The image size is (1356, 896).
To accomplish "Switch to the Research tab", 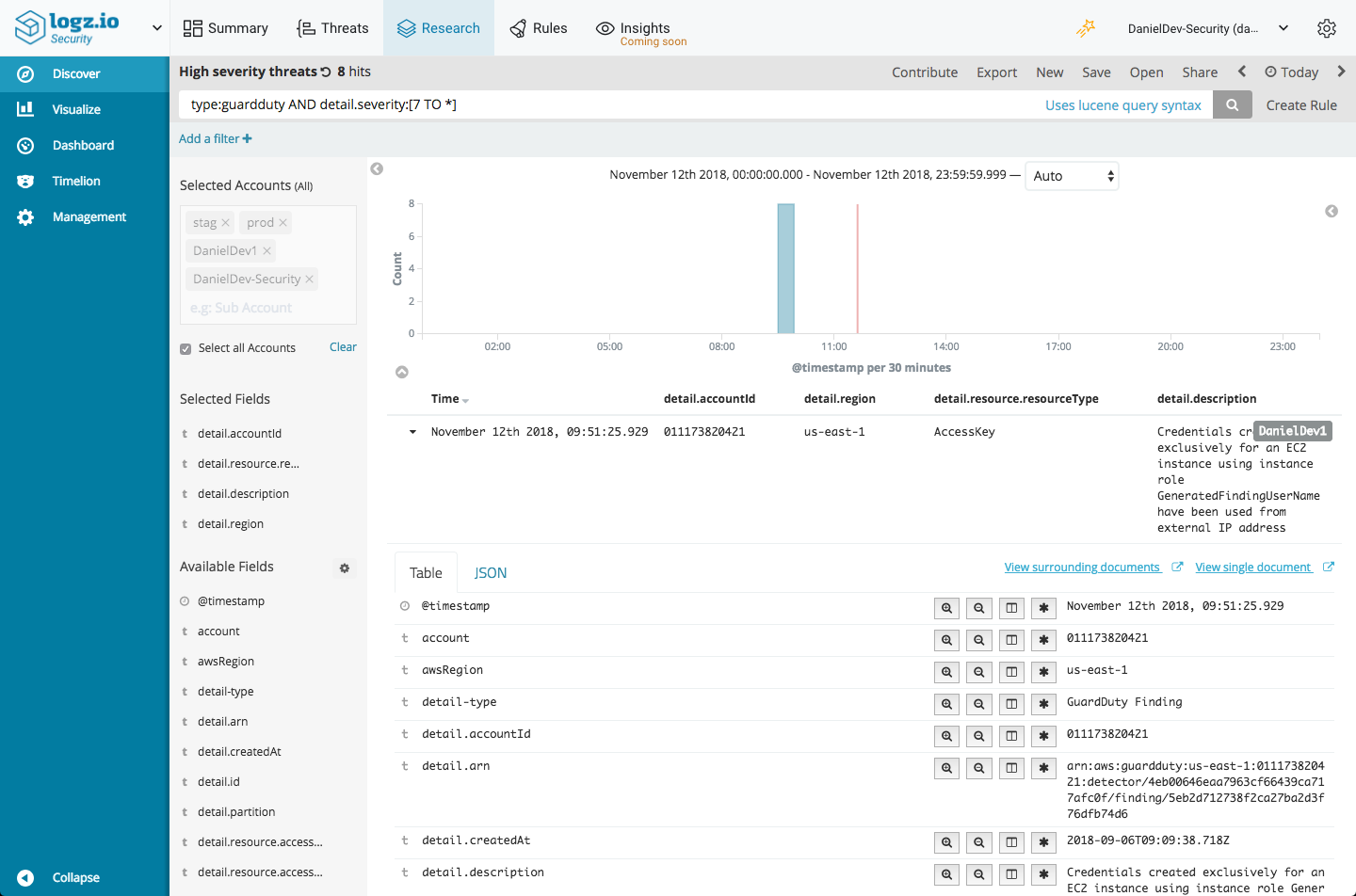I will (439, 28).
